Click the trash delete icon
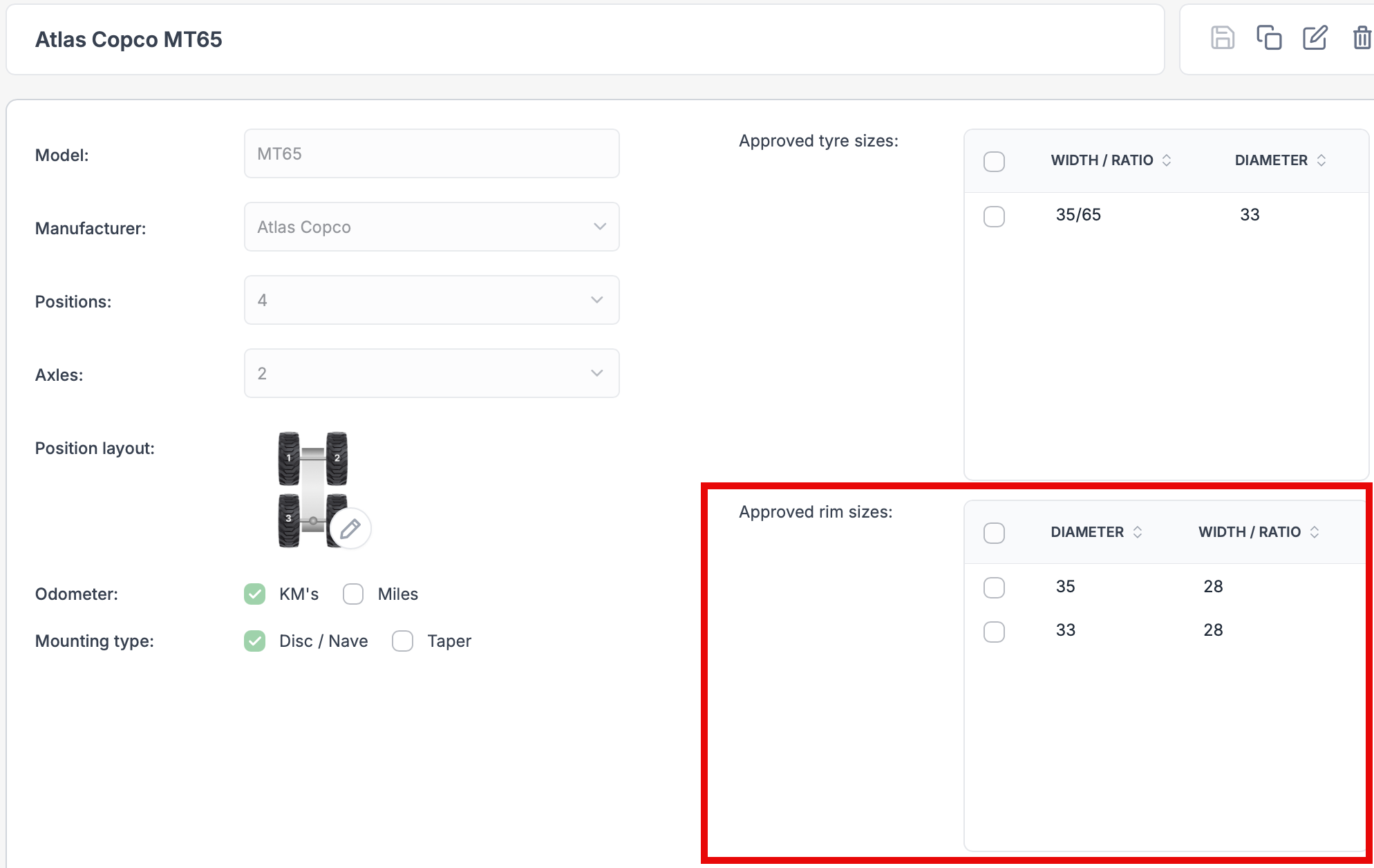Screen dimensions: 1374x868 tap(1362, 38)
